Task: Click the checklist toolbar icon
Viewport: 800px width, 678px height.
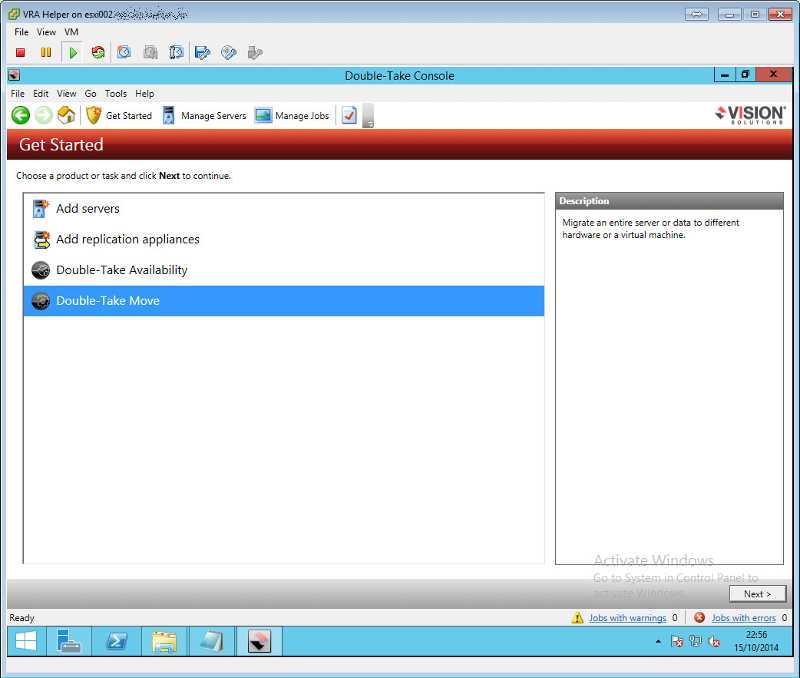Action: click(349, 115)
